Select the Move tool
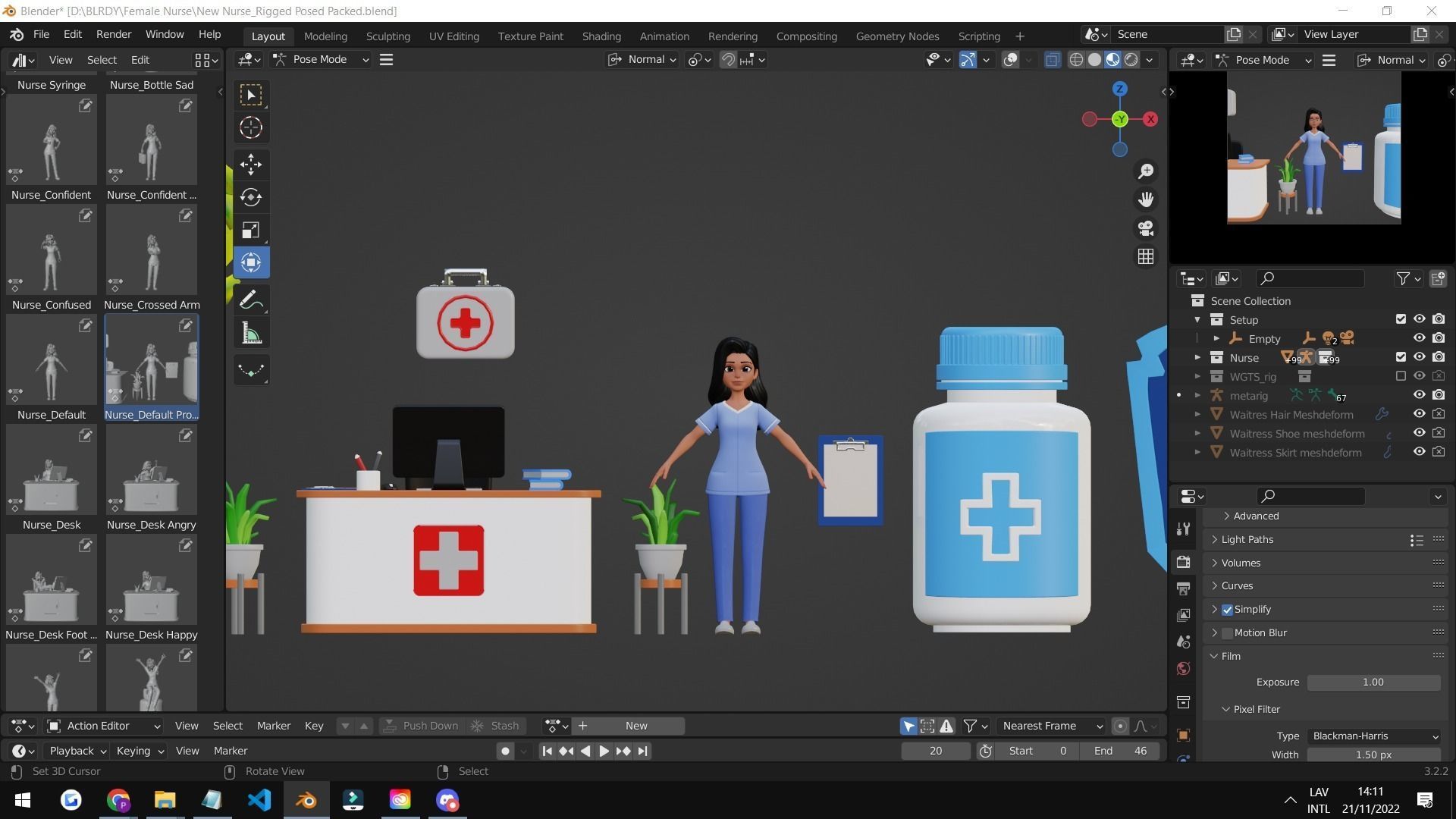This screenshot has height=819, width=1456. coord(251,164)
